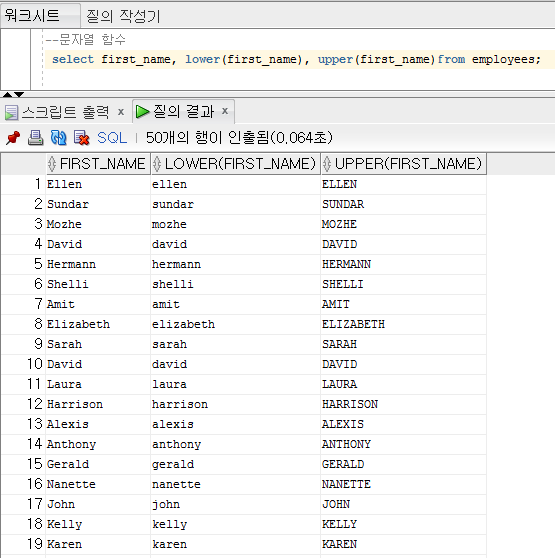The height and width of the screenshot is (558, 555).
Task: Click the --문자열 함수 comment line
Action: coord(85,39)
